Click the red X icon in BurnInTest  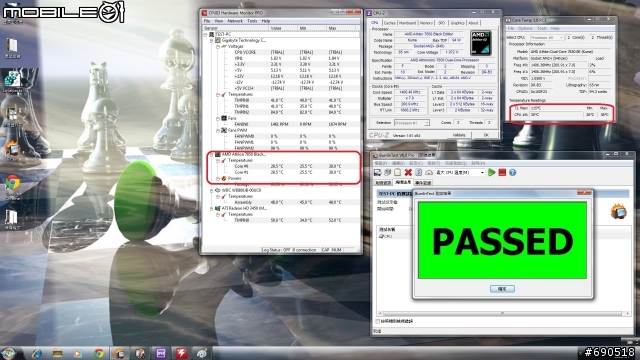408,173
